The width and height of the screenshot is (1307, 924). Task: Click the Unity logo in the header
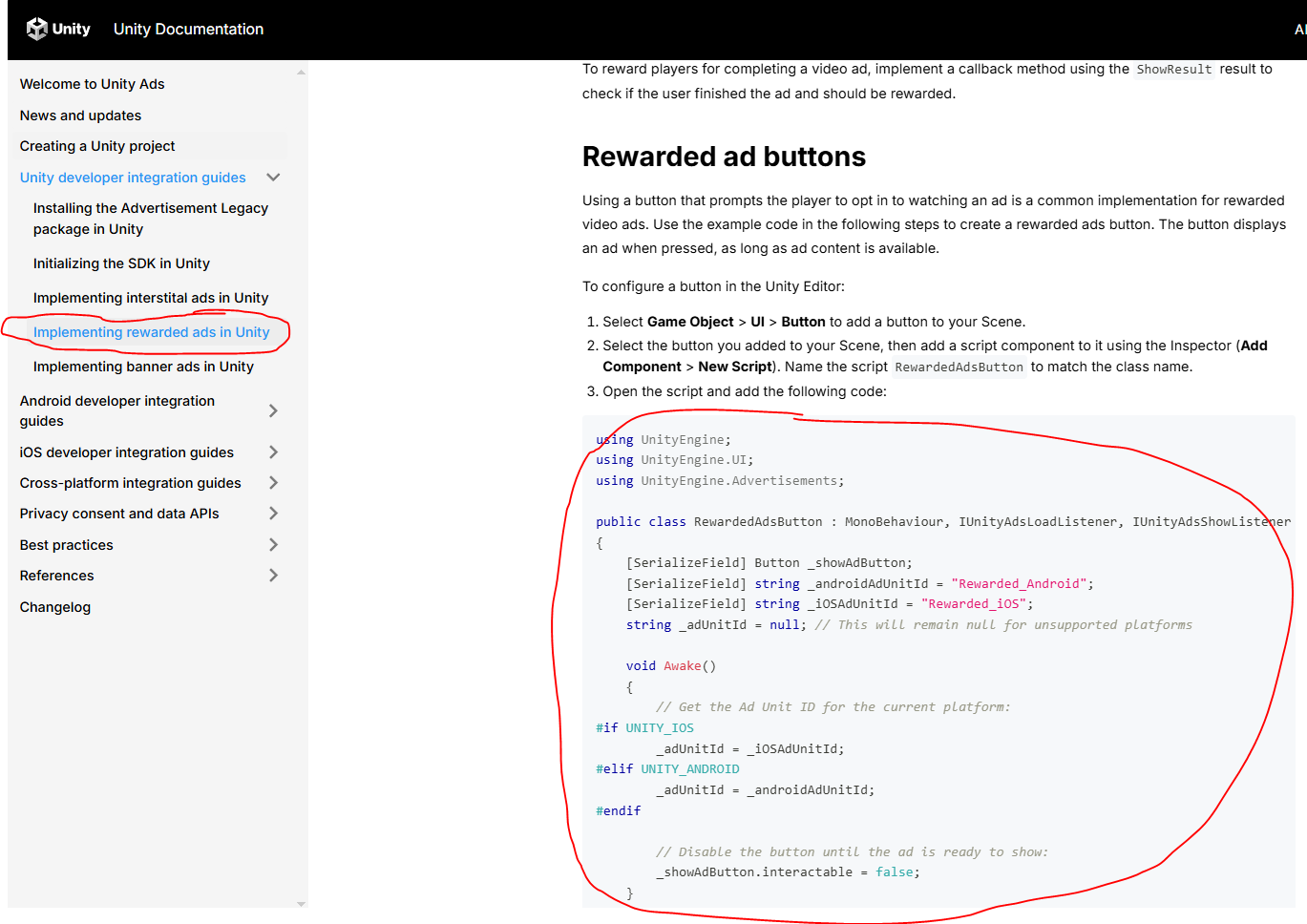coord(58,29)
